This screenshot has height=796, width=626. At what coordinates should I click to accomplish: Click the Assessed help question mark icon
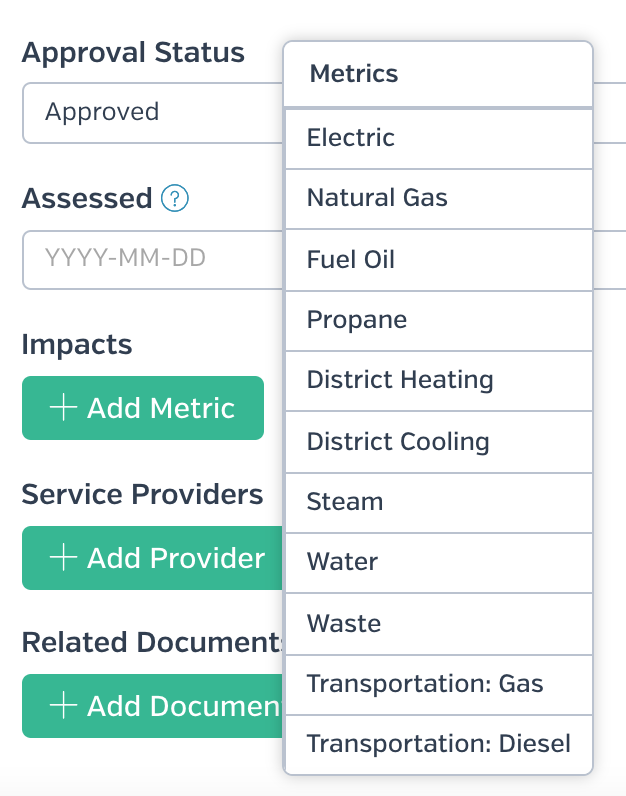pyautogui.click(x=175, y=198)
